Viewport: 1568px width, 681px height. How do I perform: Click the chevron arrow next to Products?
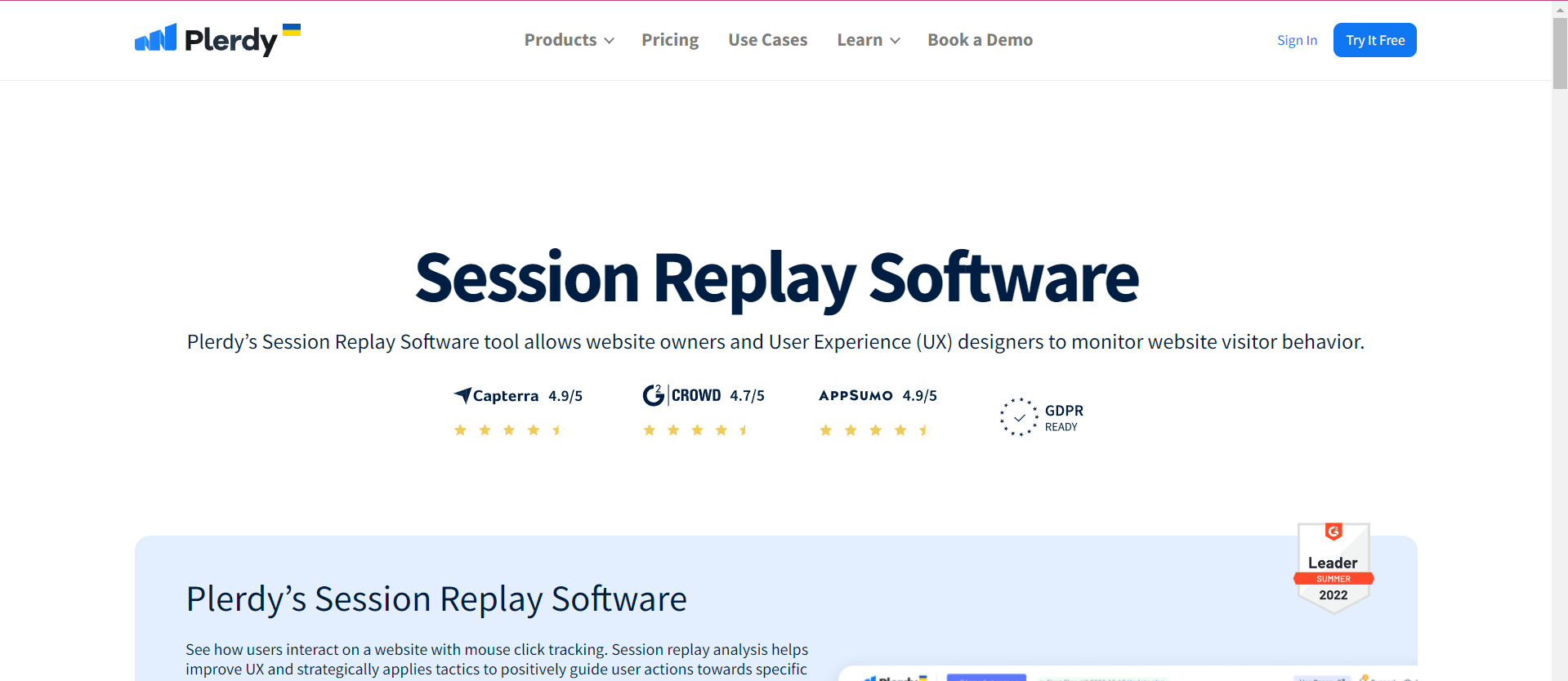click(609, 41)
